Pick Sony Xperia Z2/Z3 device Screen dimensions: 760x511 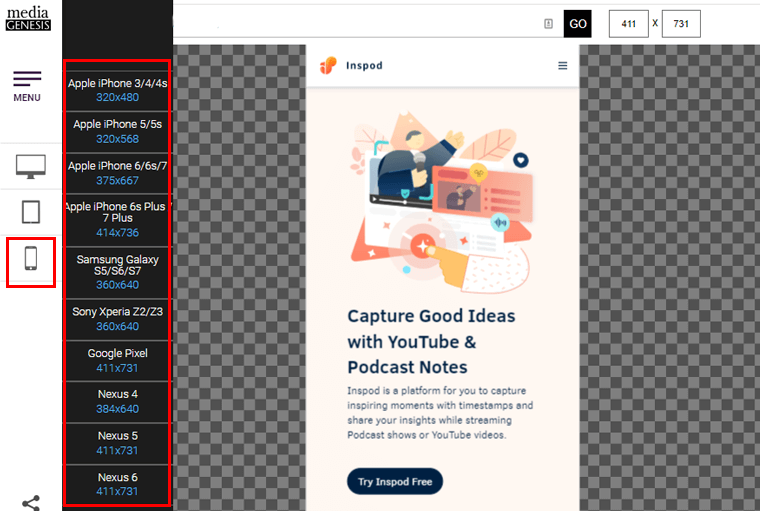pos(117,319)
